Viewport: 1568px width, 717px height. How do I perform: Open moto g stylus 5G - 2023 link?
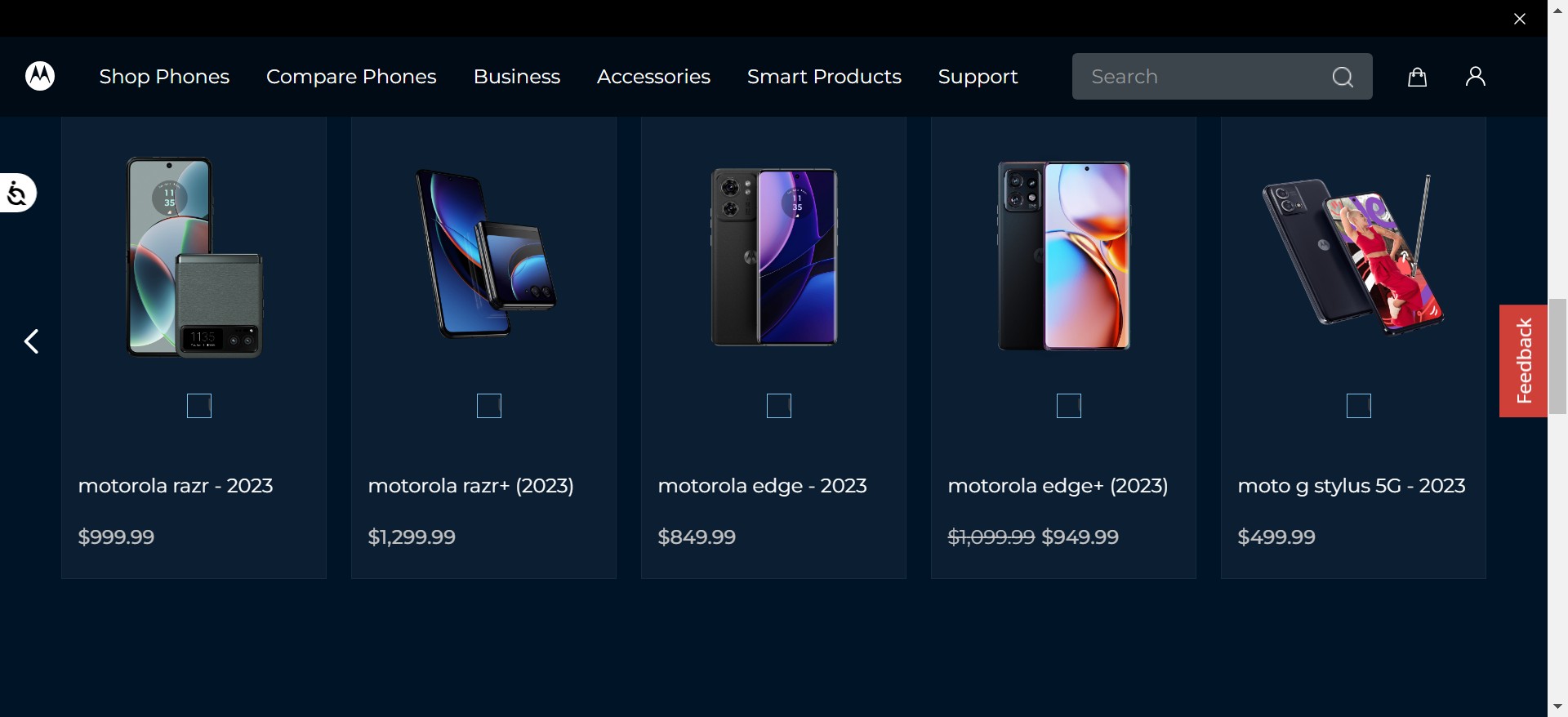click(x=1351, y=486)
